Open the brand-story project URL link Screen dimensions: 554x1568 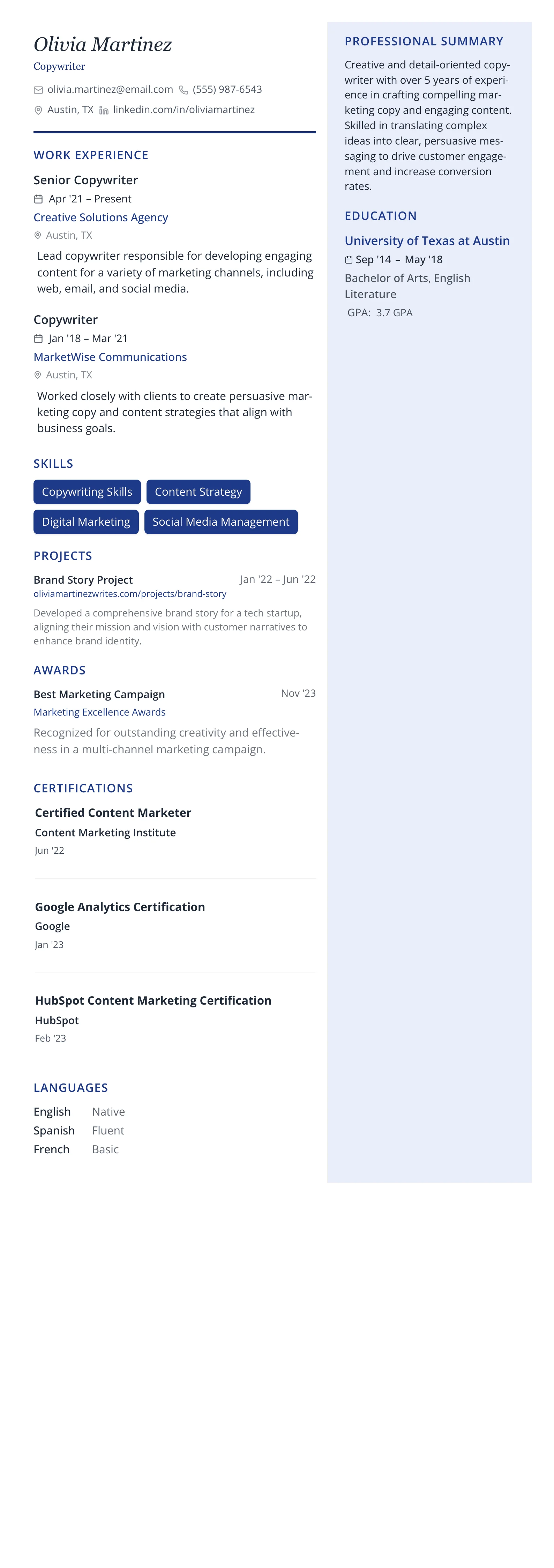pos(129,593)
